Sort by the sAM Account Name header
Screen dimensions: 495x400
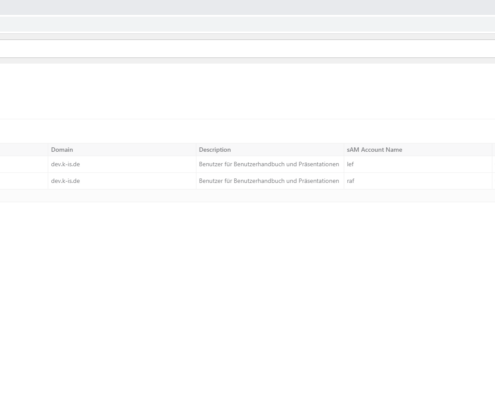pyautogui.click(x=374, y=150)
